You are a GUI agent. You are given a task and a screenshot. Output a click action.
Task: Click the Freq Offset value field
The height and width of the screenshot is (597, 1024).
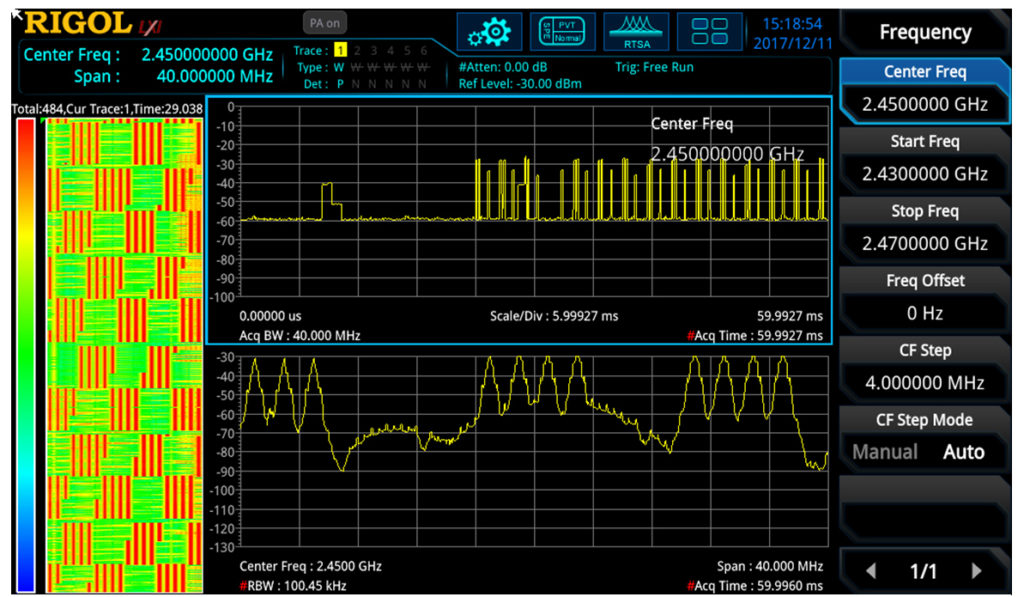coord(923,312)
